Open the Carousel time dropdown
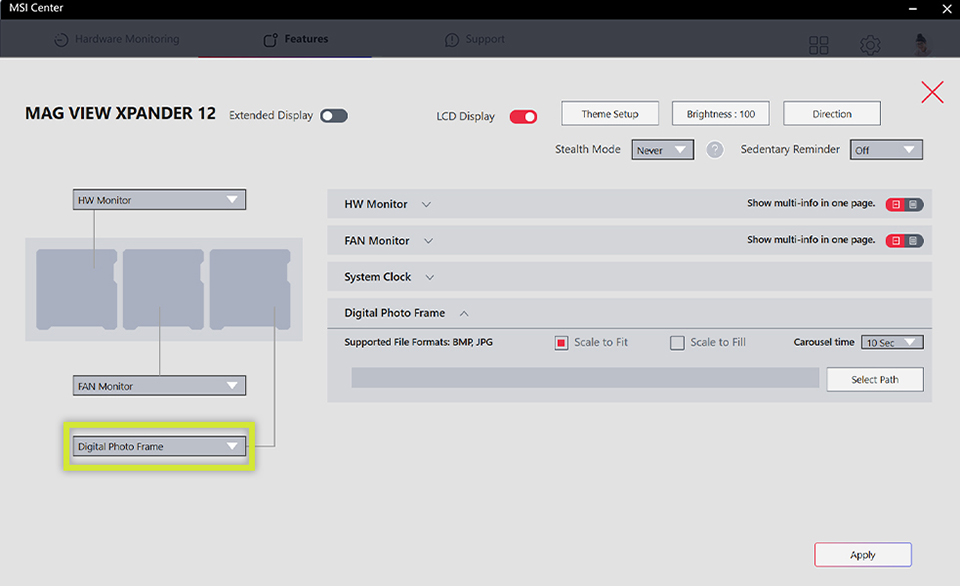960x586 pixels. [892, 342]
